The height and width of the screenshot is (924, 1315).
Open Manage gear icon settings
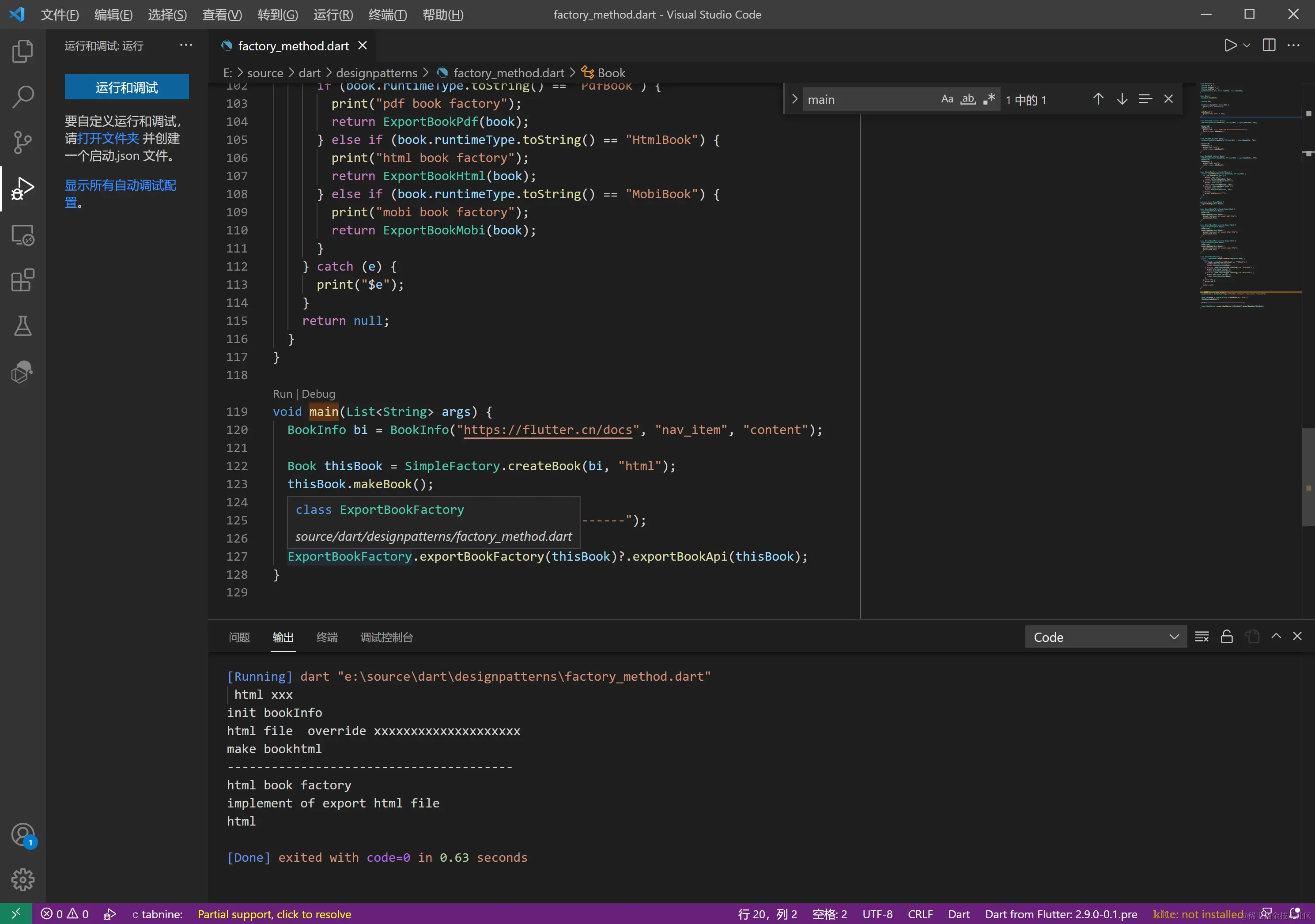23,879
